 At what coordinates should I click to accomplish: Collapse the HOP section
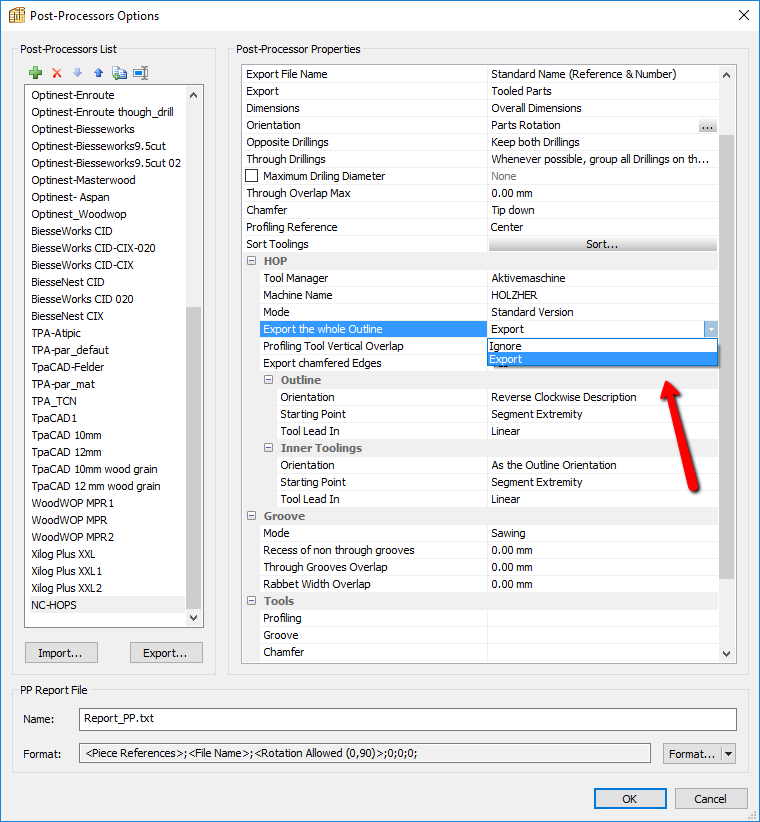tap(252, 261)
